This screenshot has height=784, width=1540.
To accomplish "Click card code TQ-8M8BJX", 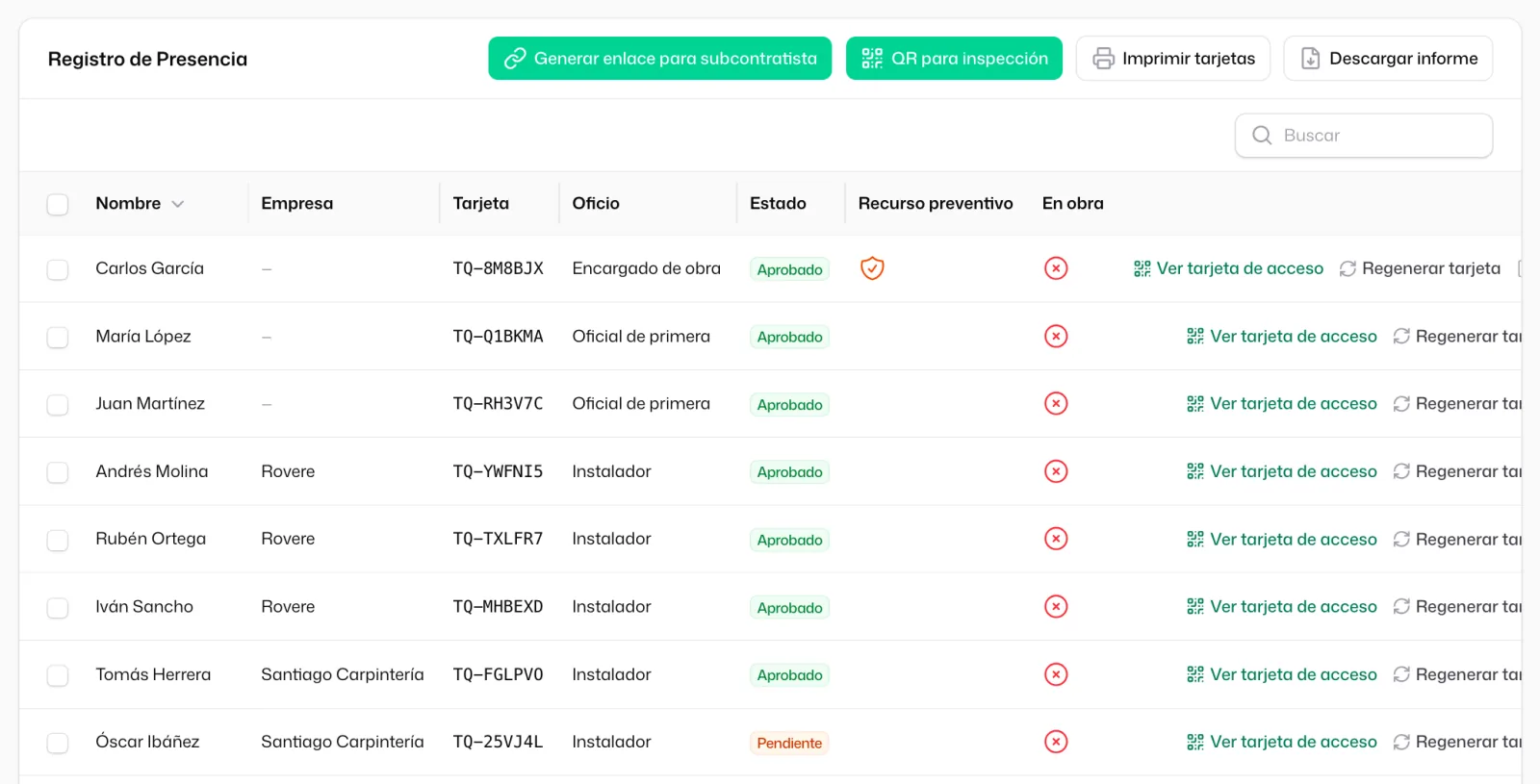I will pyautogui.click(x=498, y=268).
